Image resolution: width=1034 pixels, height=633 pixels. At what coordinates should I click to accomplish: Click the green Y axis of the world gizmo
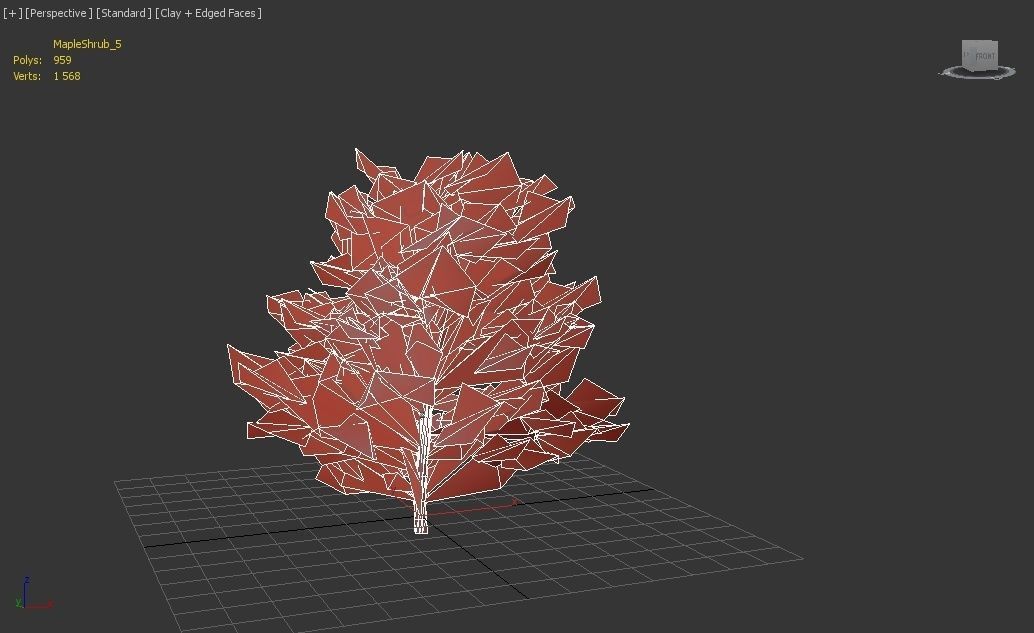click(x=18, y=602)
